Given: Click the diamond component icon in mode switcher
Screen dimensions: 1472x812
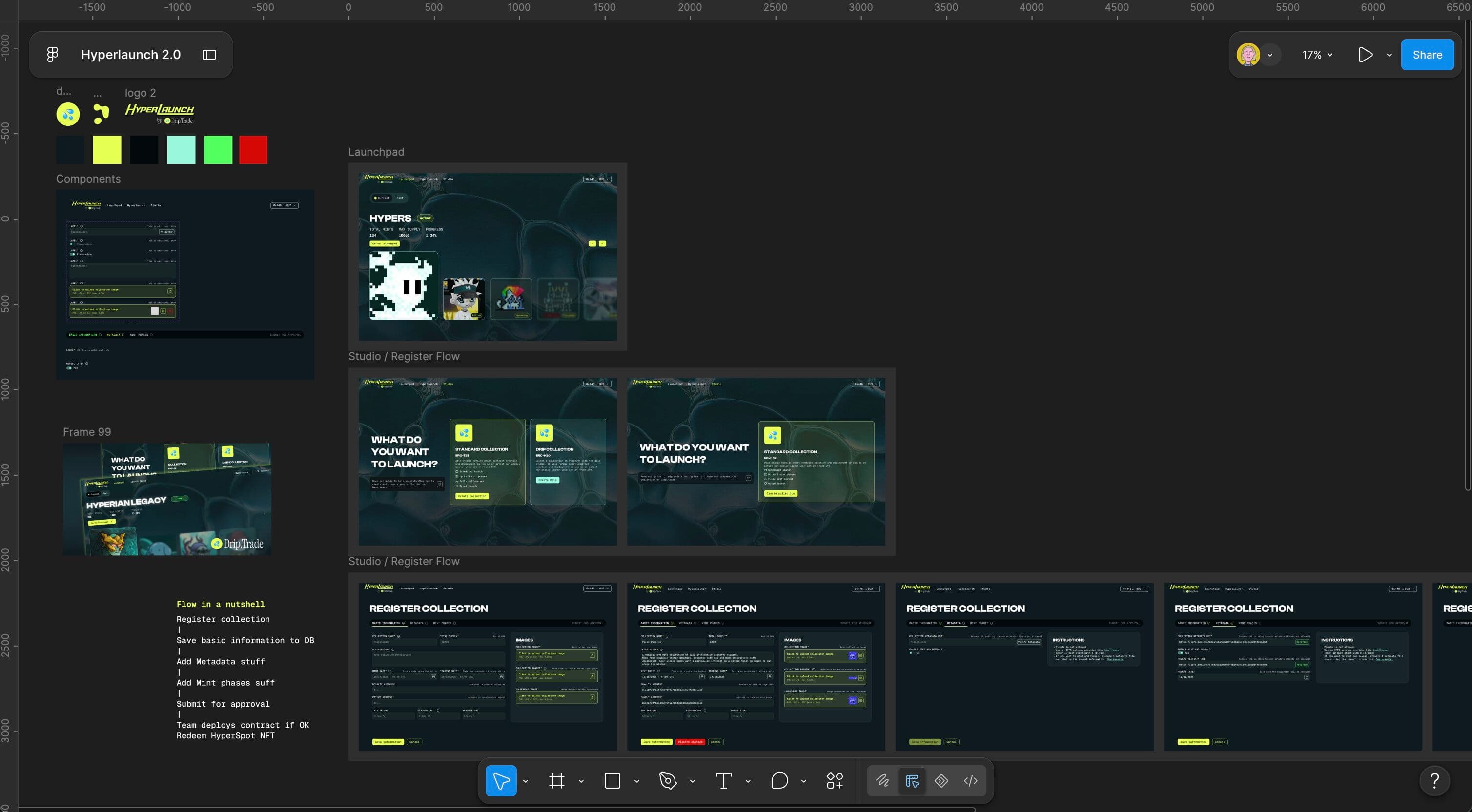Looking at the screenshot, I should [941, 781].
